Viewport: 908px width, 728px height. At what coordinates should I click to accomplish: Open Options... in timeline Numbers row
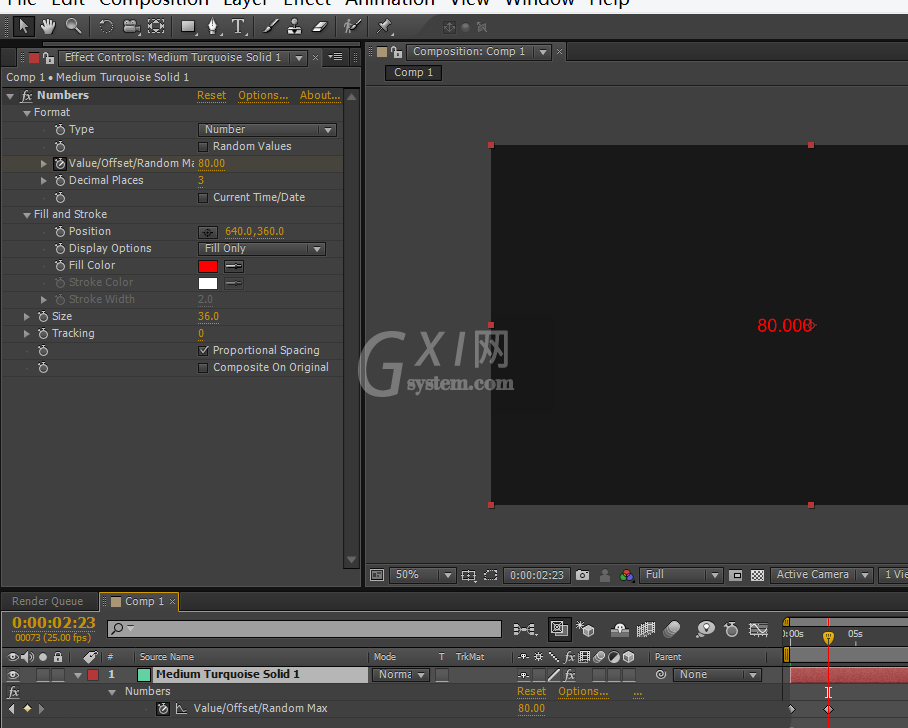tap(583, 692)
